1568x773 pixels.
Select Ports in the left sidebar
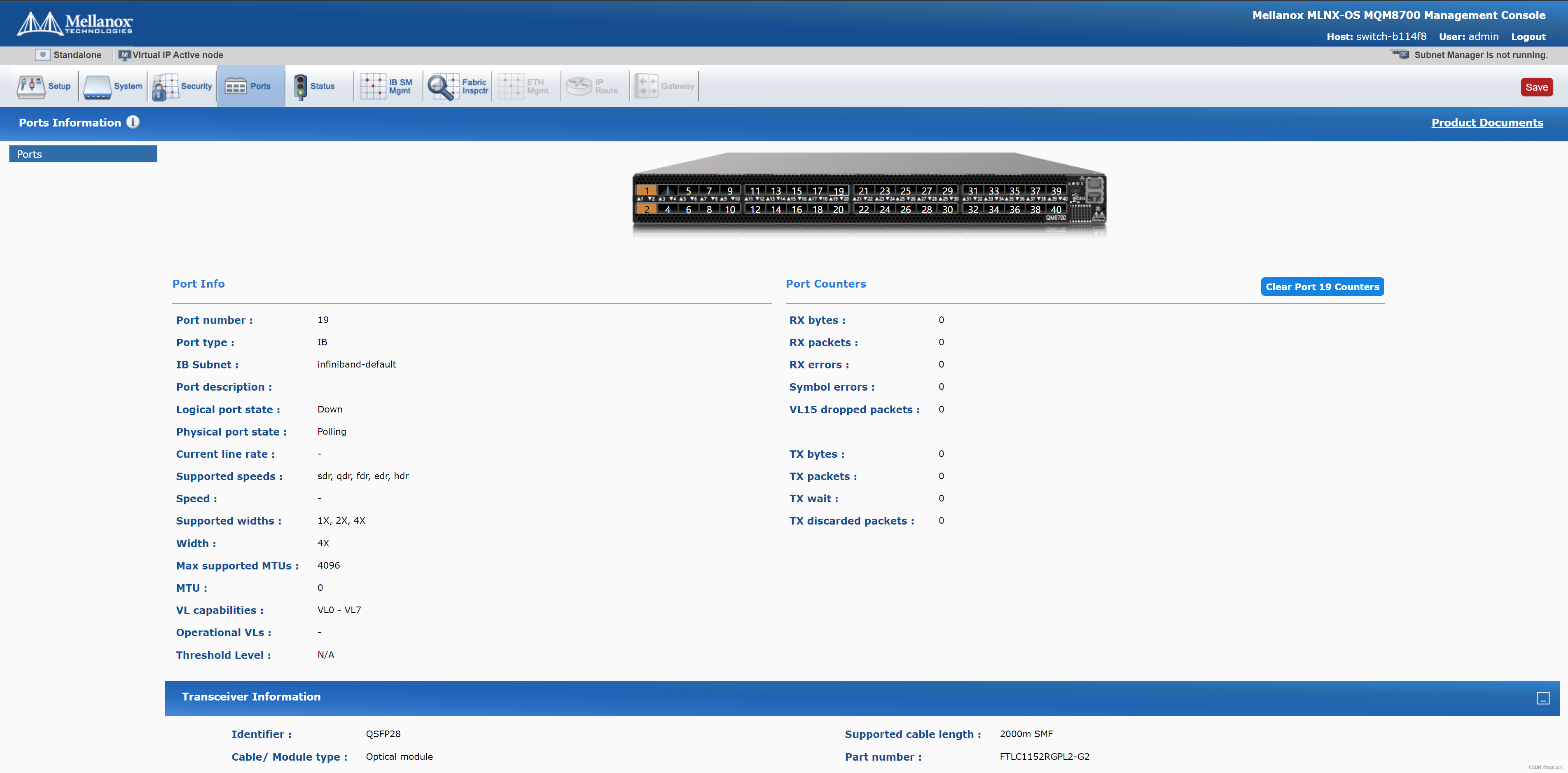pos(83,154)
